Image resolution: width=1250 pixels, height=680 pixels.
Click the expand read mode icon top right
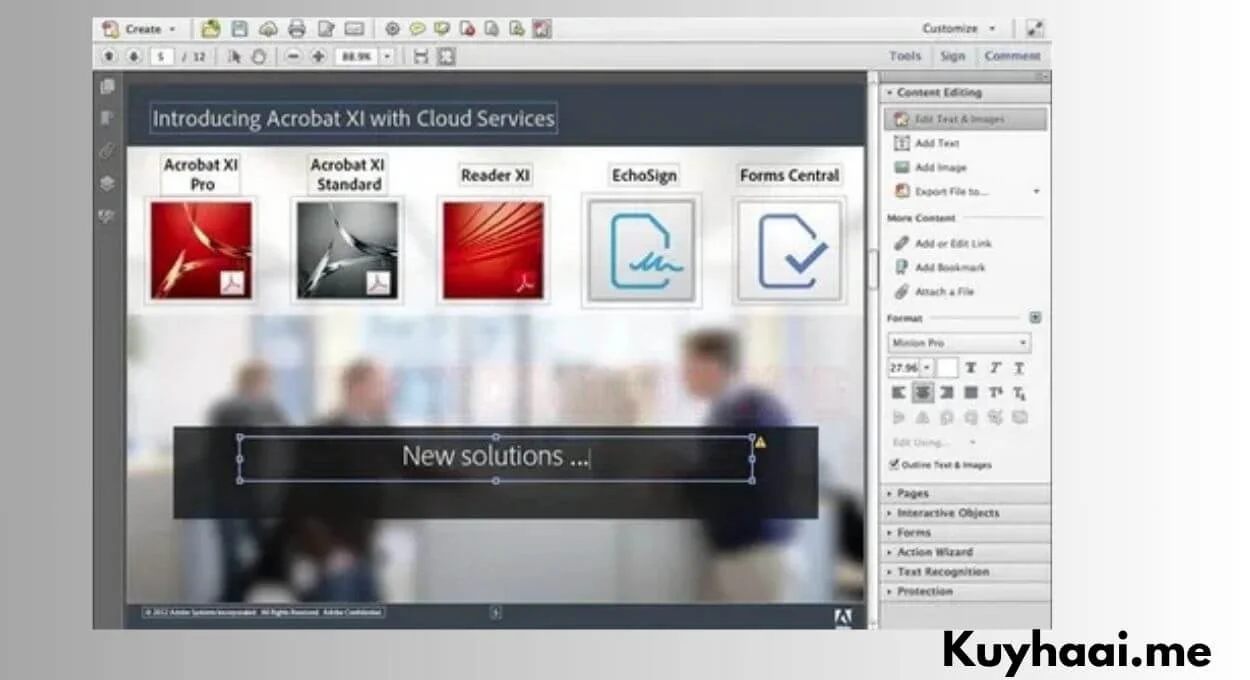[1035, 29]
